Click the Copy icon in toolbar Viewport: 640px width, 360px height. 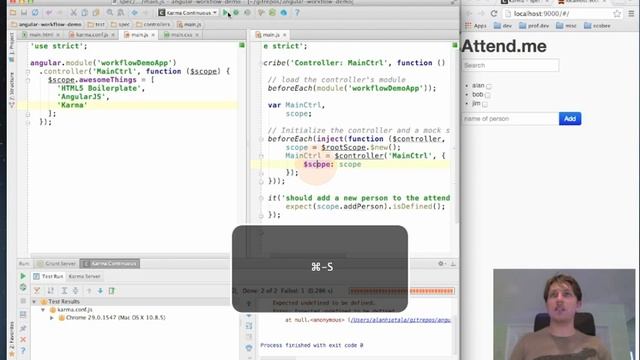coord(84,13)
